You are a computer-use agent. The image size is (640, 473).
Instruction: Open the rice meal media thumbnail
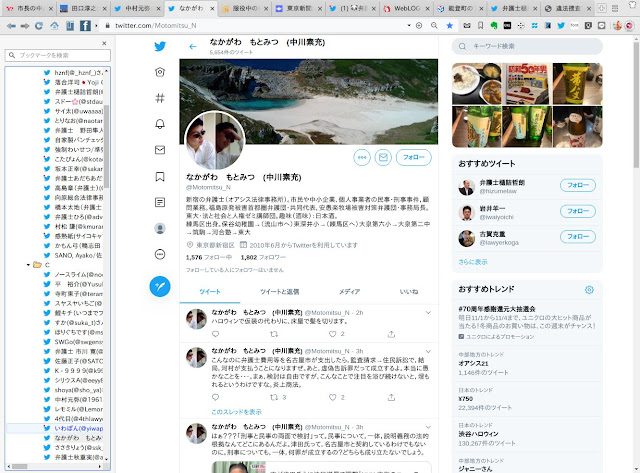476,84
